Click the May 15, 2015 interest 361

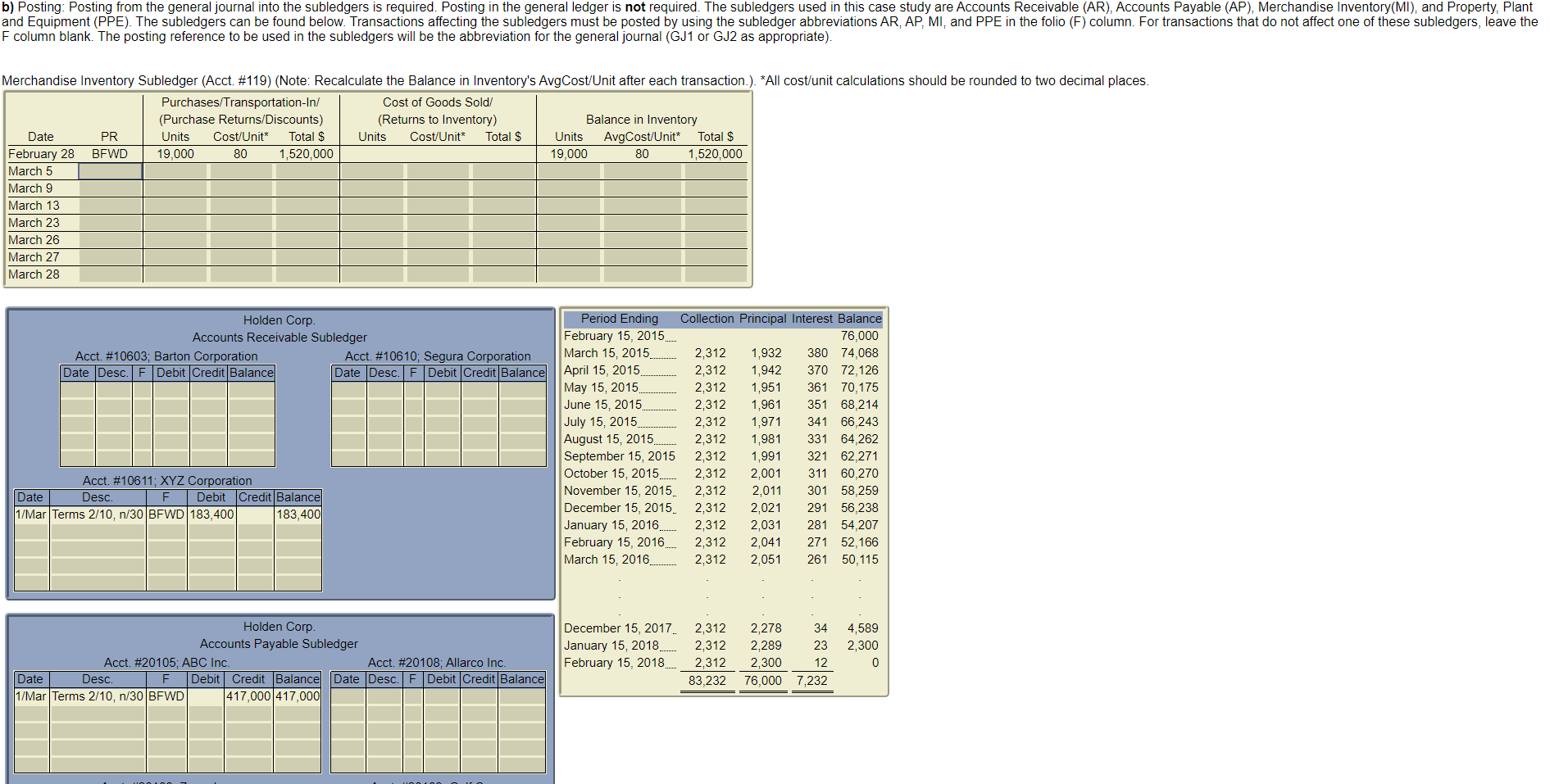[x=817, y=387]
